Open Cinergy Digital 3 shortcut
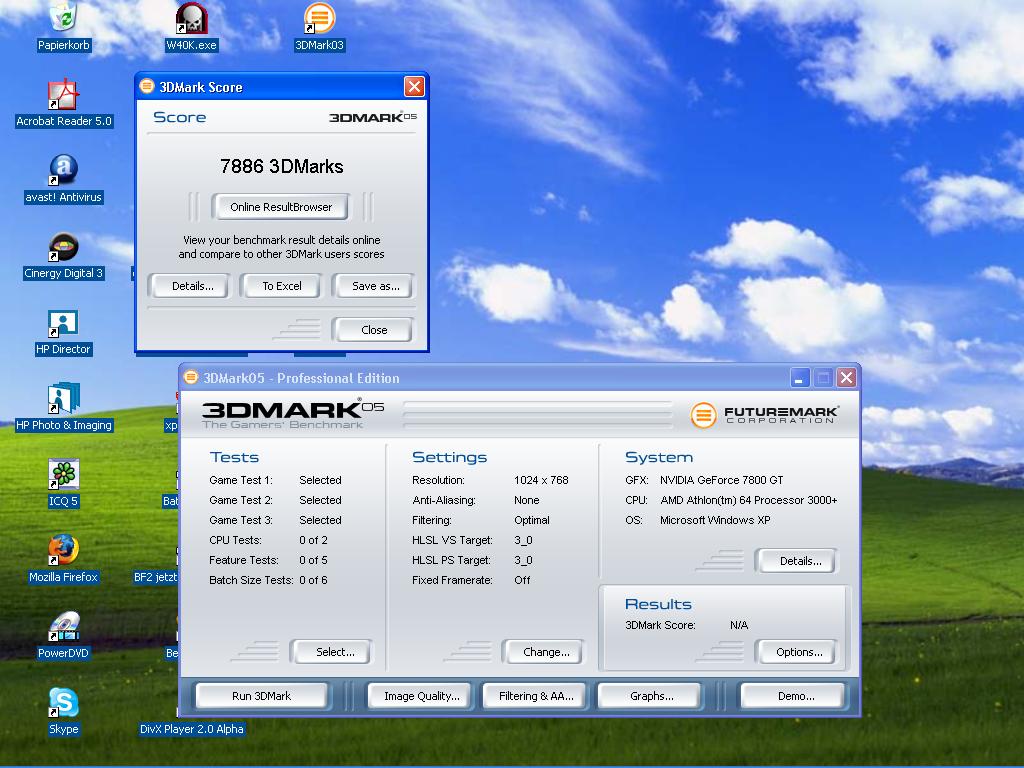Image resolution: width=1024 pixels, height=768 pixels. click(63, 247)
